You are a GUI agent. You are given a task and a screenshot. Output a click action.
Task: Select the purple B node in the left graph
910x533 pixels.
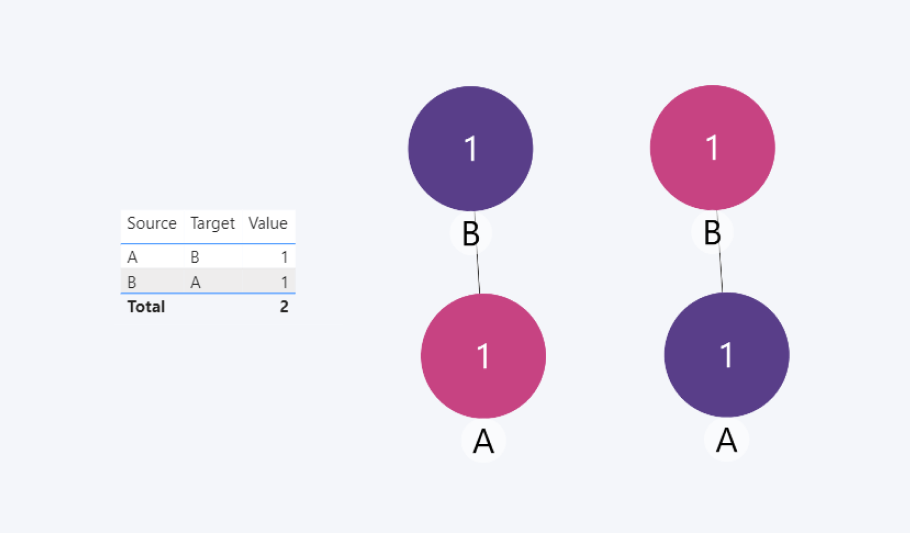tap(470, 149)
